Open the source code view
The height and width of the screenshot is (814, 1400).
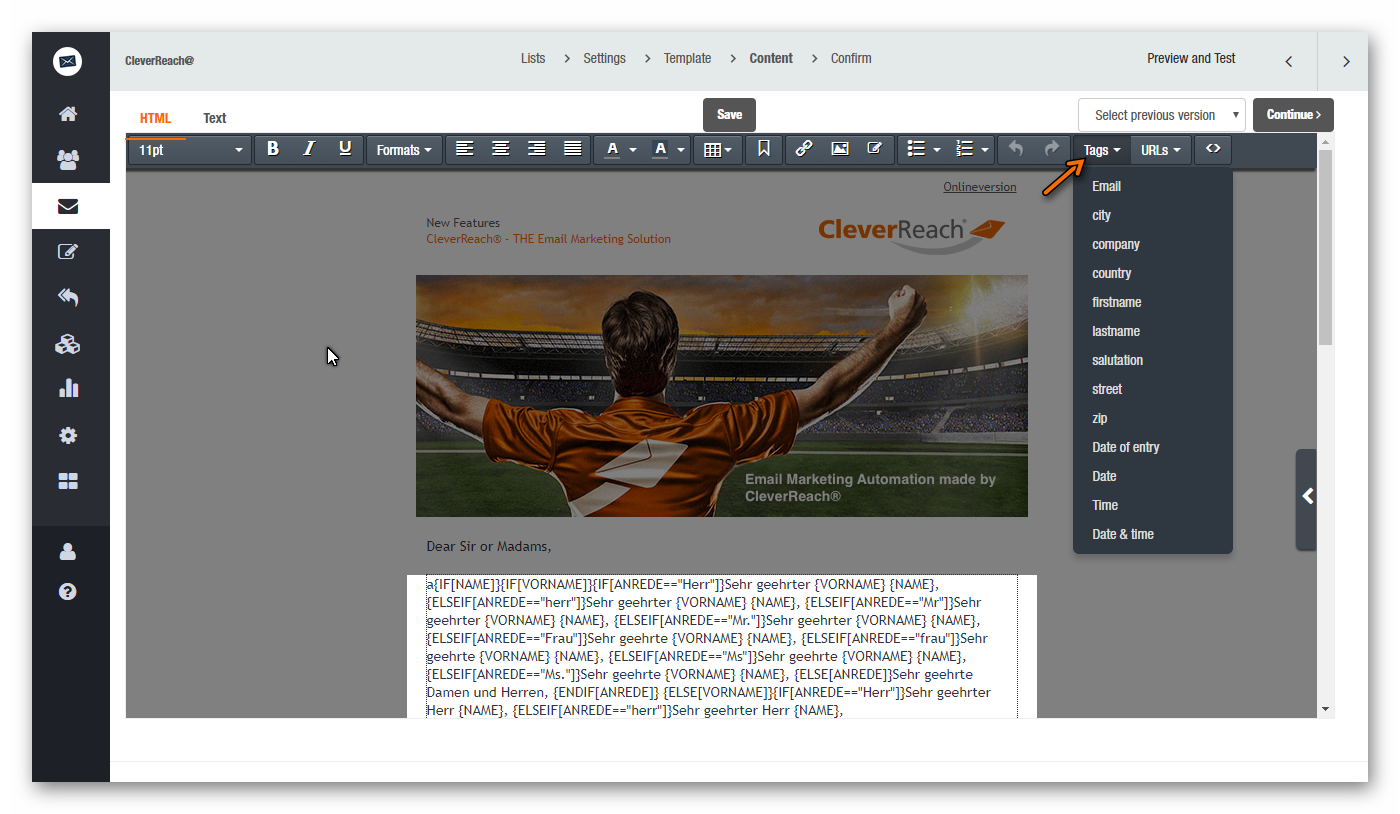1213,149
